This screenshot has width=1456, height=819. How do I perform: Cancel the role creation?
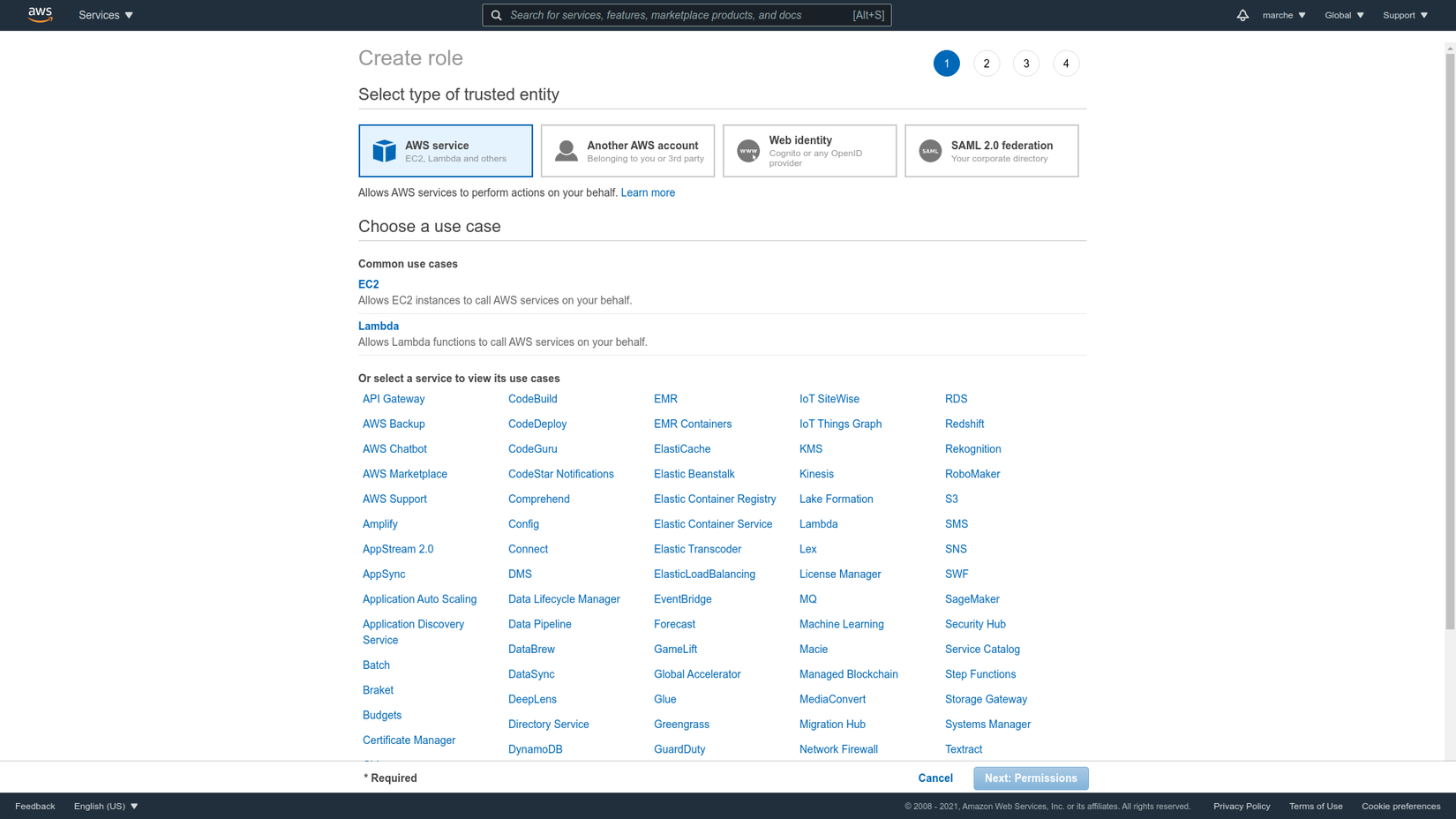tap(935, 778)
